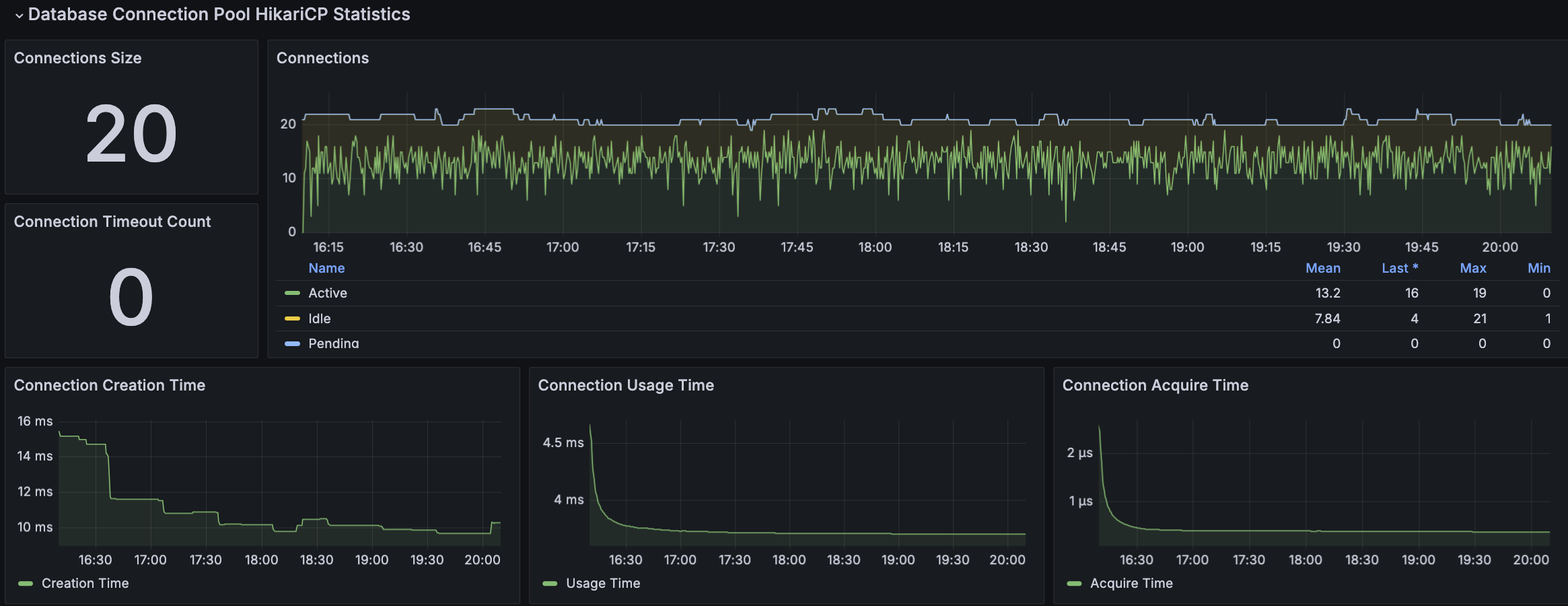
Task: Click the 17:00 label on Acquire Time axis
Action: 1192,560
